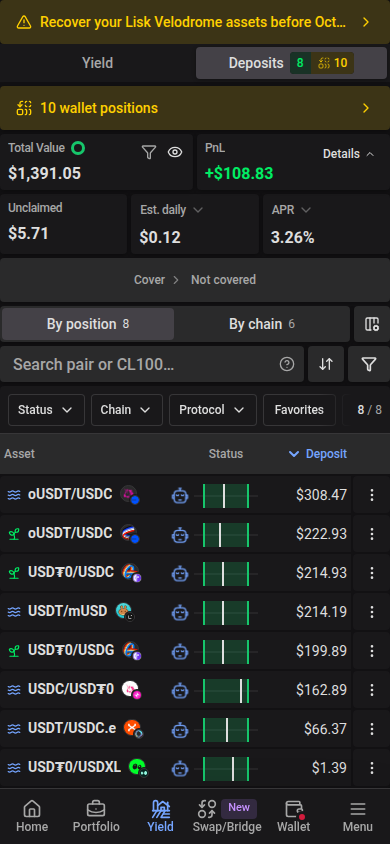Image resolution: width=390 pixels, height=844 pixels.
Task: Open the column settings icon
Action: pyautogui.click(x=372, y=324)
